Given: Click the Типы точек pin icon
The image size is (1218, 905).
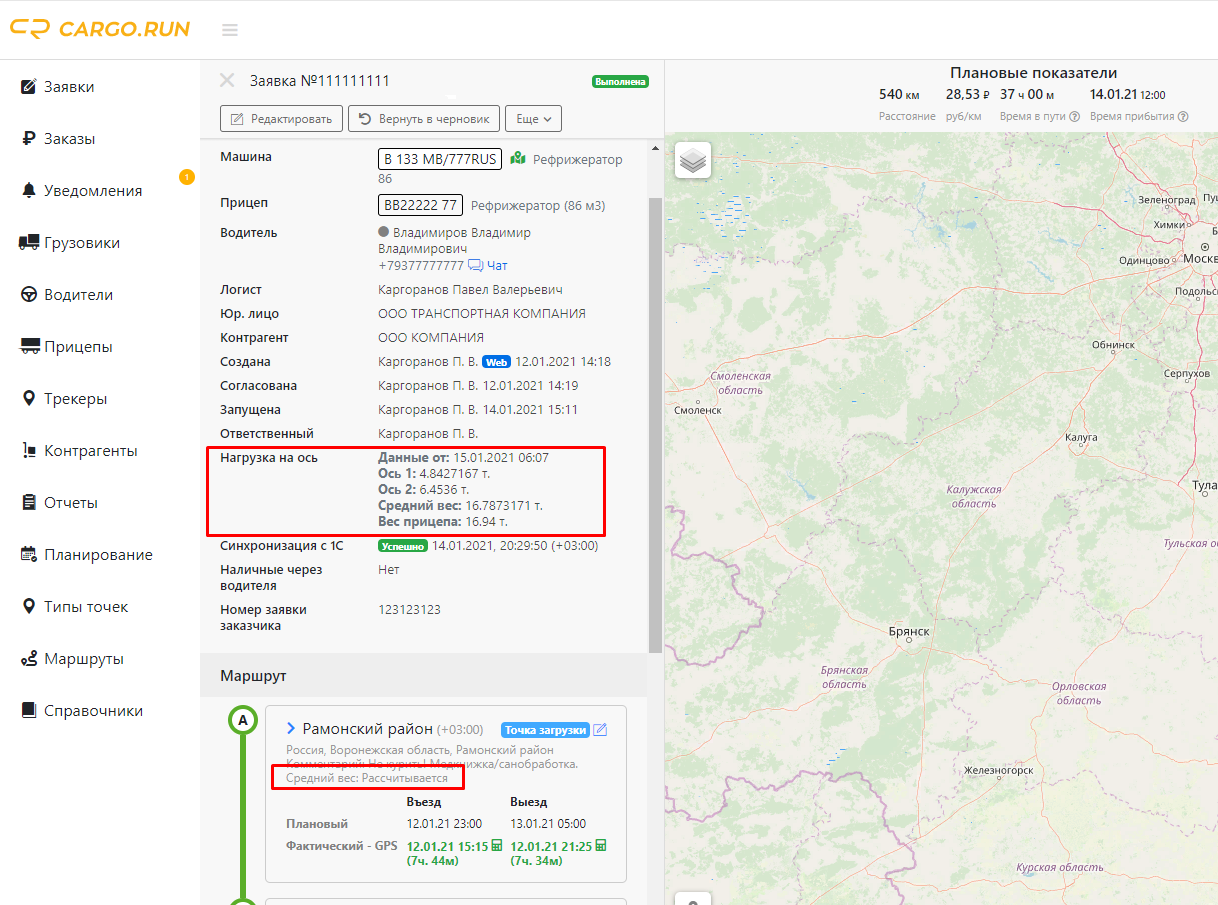Looking at the screenshot, I should 29,607.
